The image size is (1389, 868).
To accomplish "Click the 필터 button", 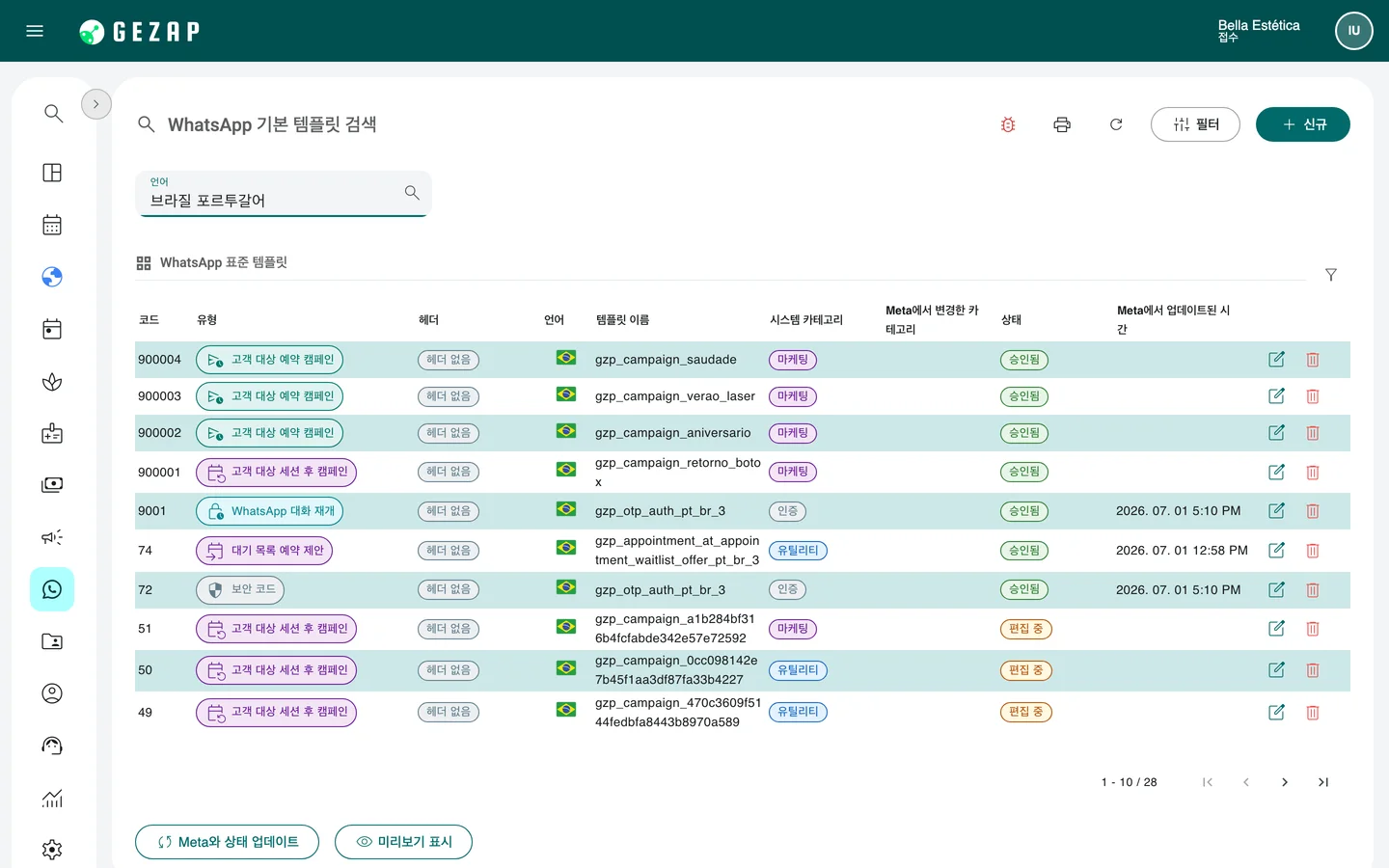I will click(1195, 124).
